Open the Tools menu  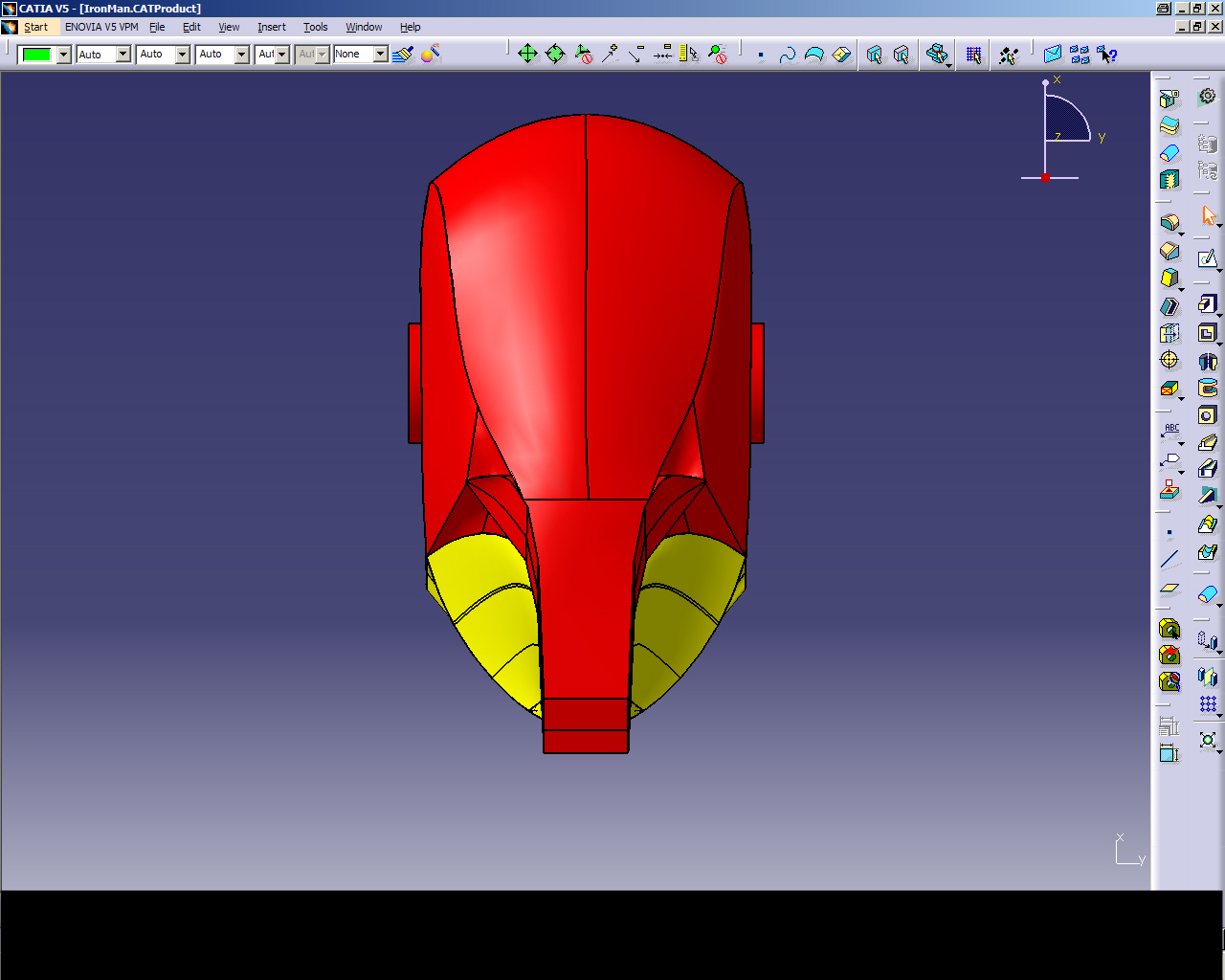coord(316,27)
